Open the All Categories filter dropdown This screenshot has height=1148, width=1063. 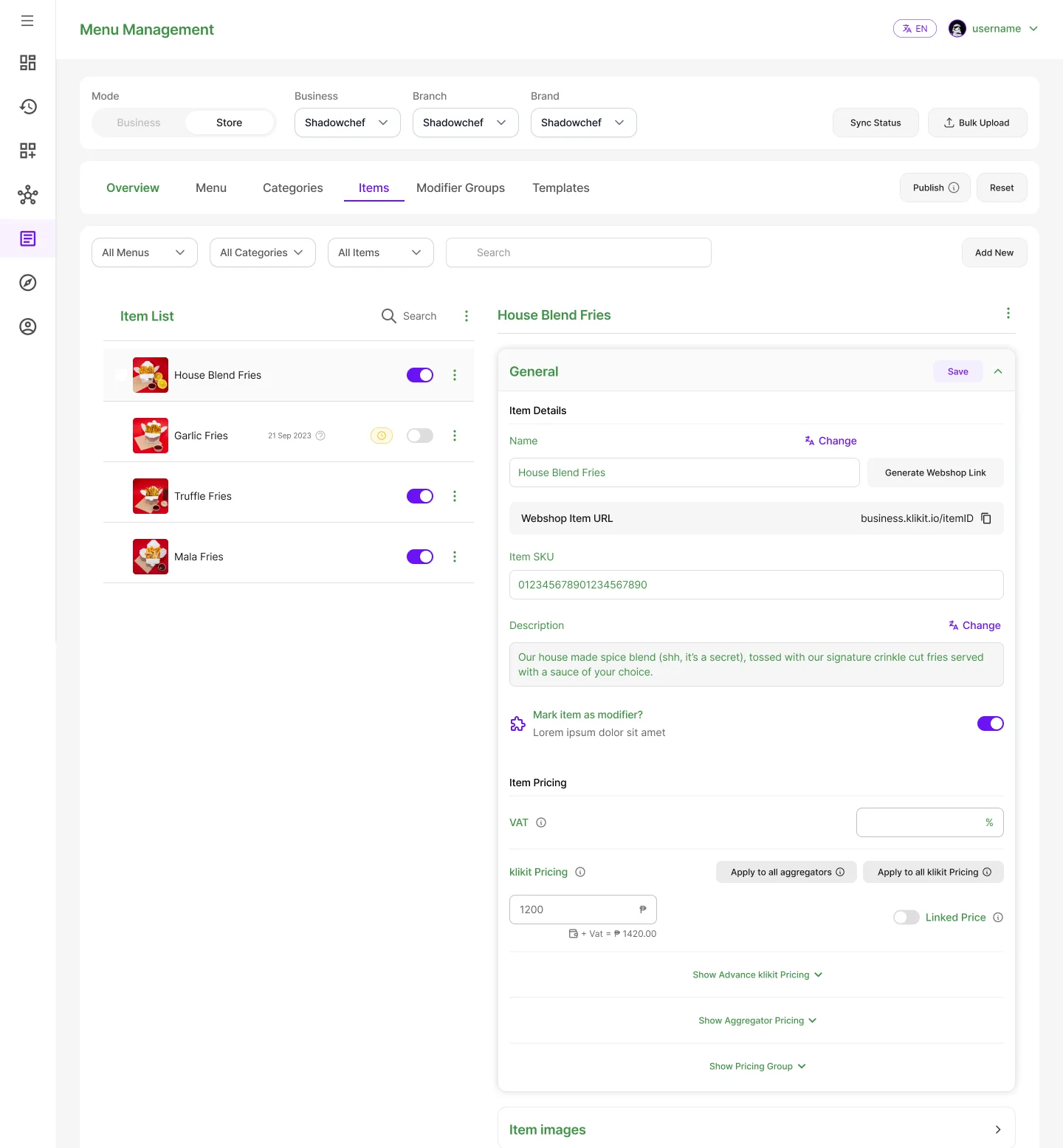(x=263, y=252)
